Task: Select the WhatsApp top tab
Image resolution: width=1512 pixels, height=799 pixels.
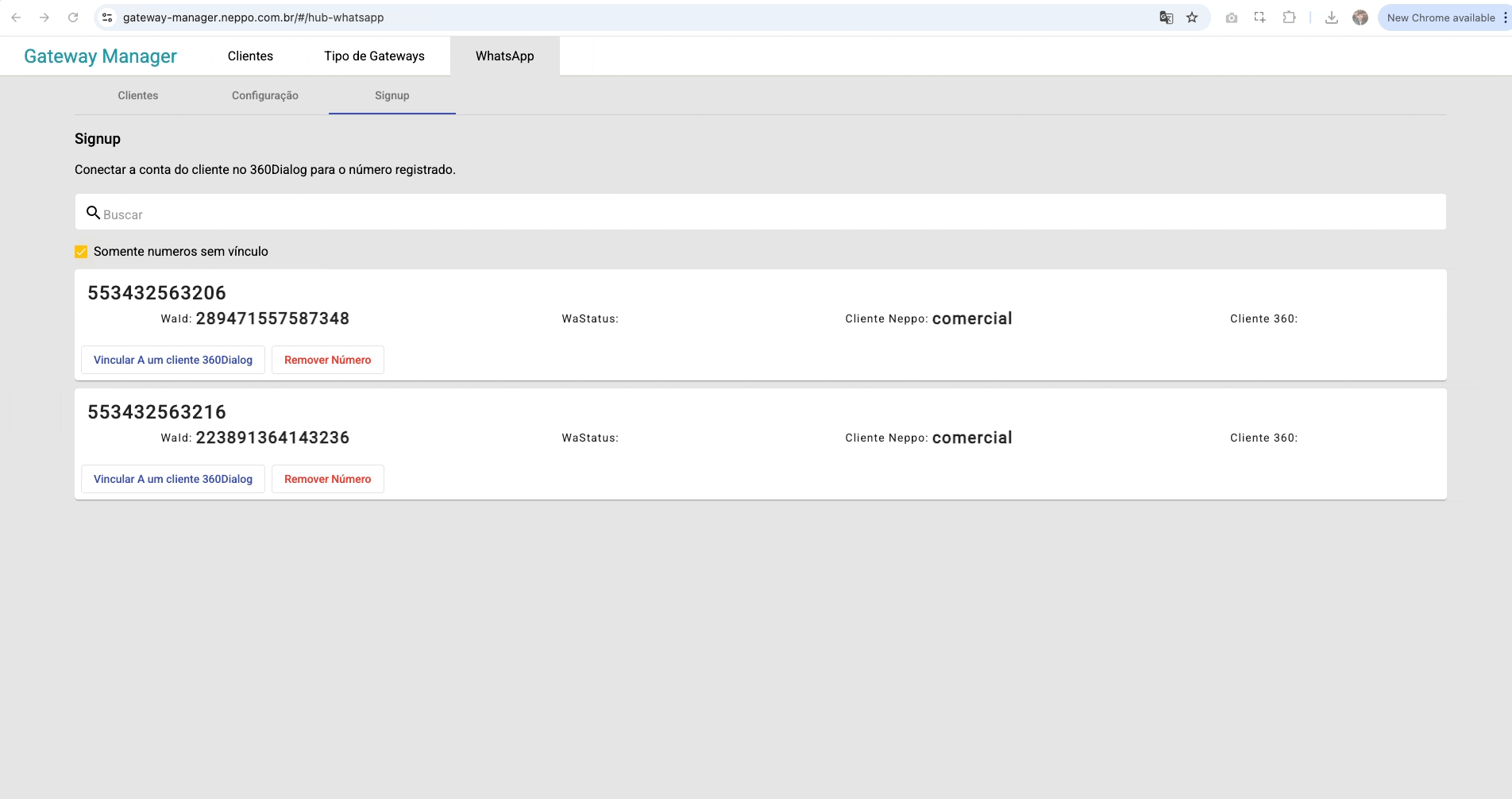Action: point(505,56)
